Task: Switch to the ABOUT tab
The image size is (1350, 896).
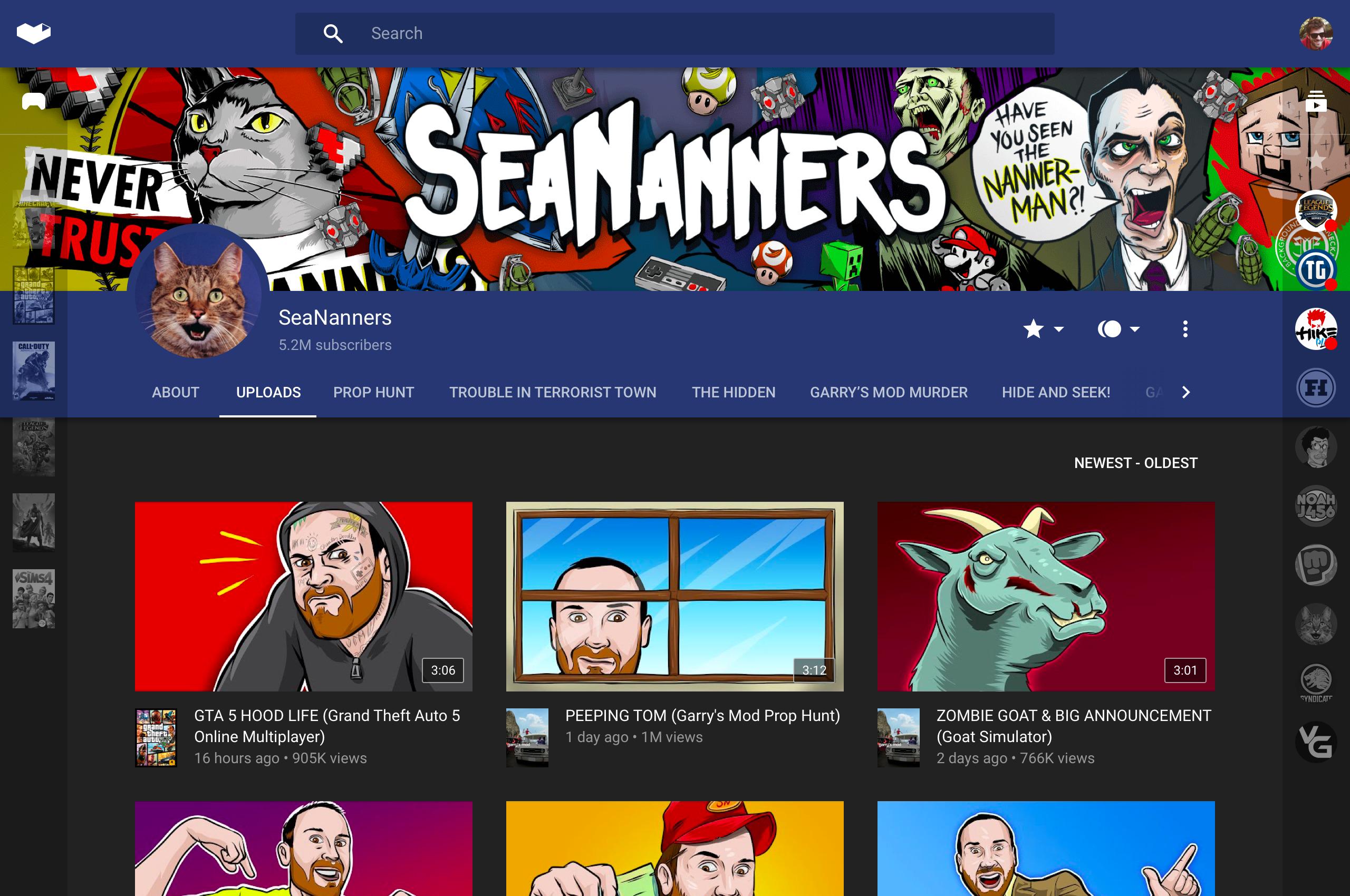Action: click(176, 393)
